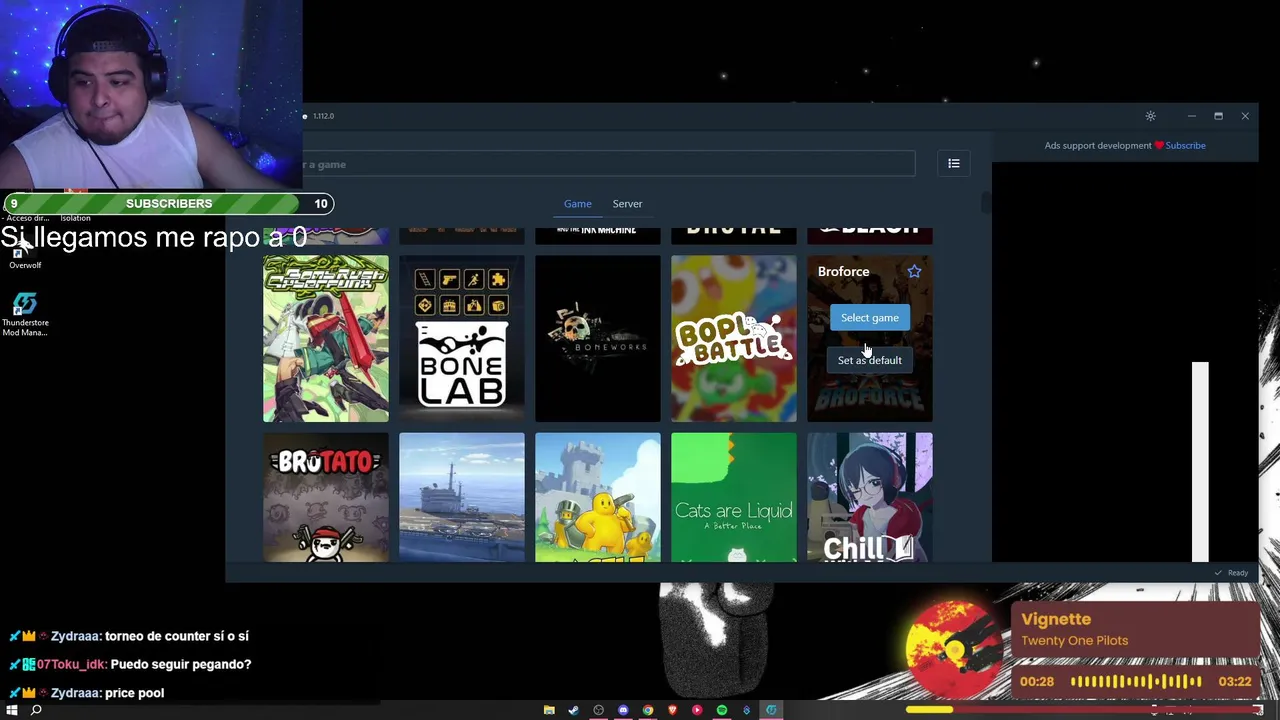Open Spotify from the taskbar
Viewport: 1280px width, 720px height.
pyautogui.click(x=722, y=710)
